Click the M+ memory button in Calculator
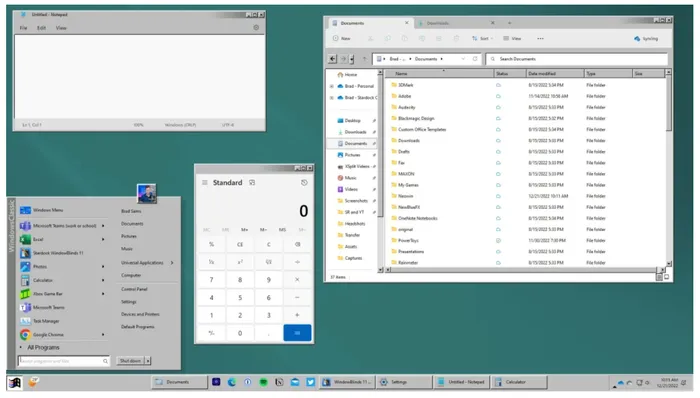This screenshot has height=398, width=700. pyautogui.click(x=245, y=230)
